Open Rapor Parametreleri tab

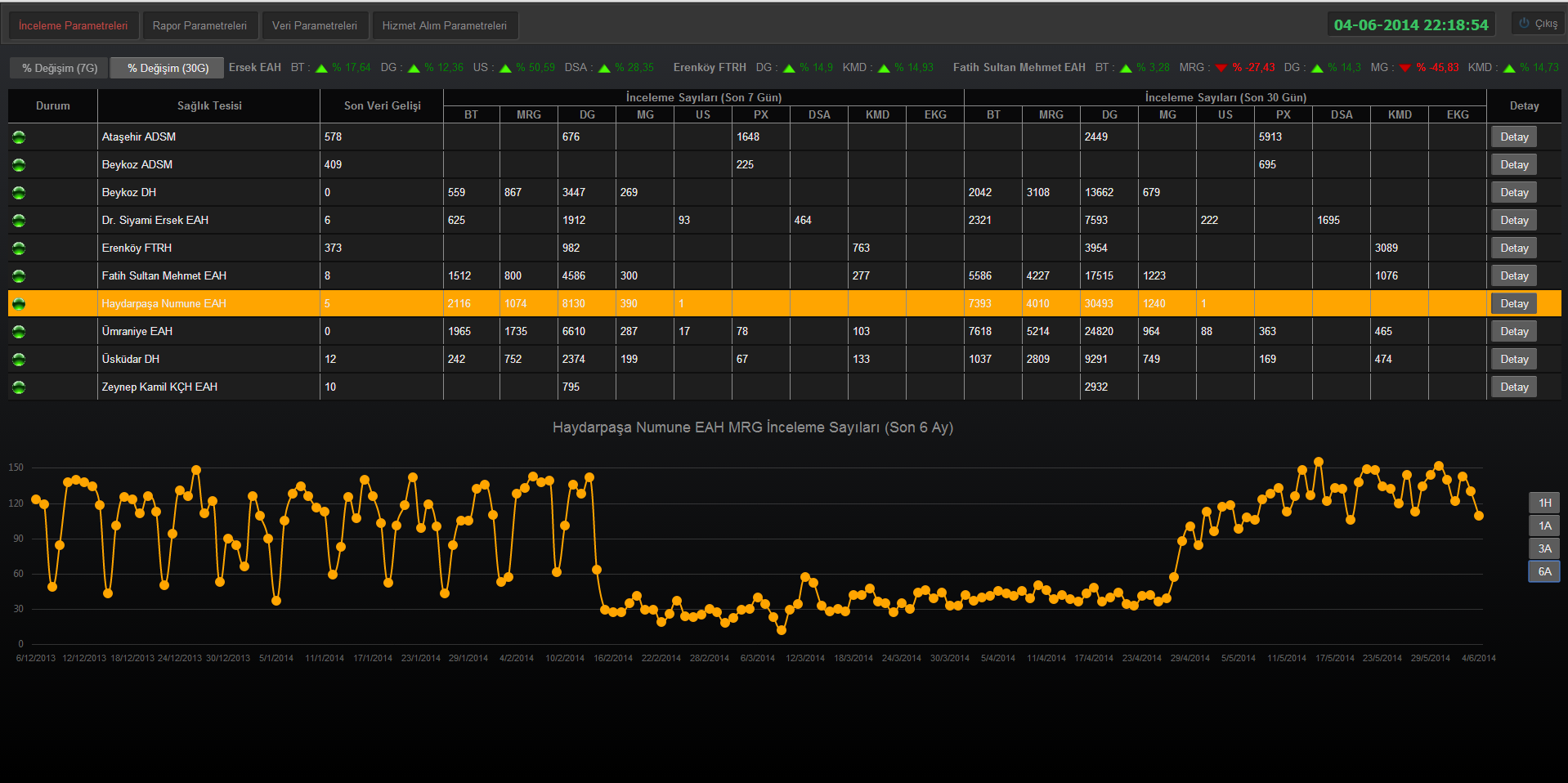pyautogui.click(x=199, y=25)
